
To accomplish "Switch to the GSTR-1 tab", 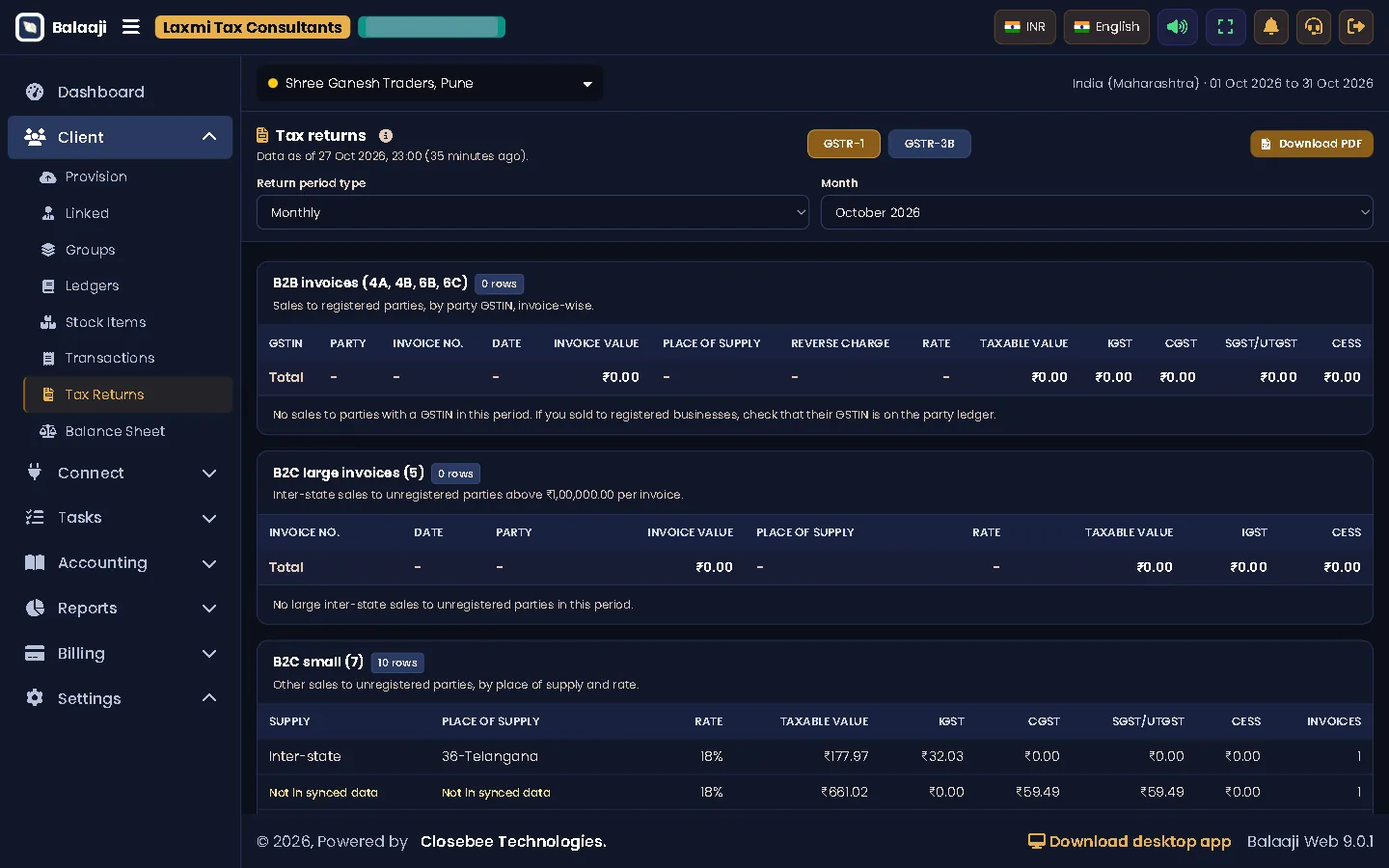I will click(x=844, y=144).
